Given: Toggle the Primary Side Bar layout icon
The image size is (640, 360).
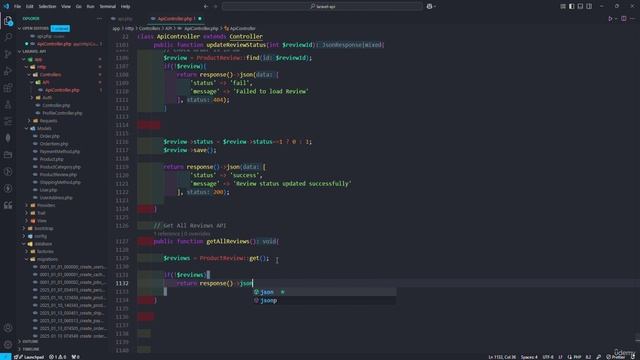Looking at the screenshot, I should (x=571, y=7).
